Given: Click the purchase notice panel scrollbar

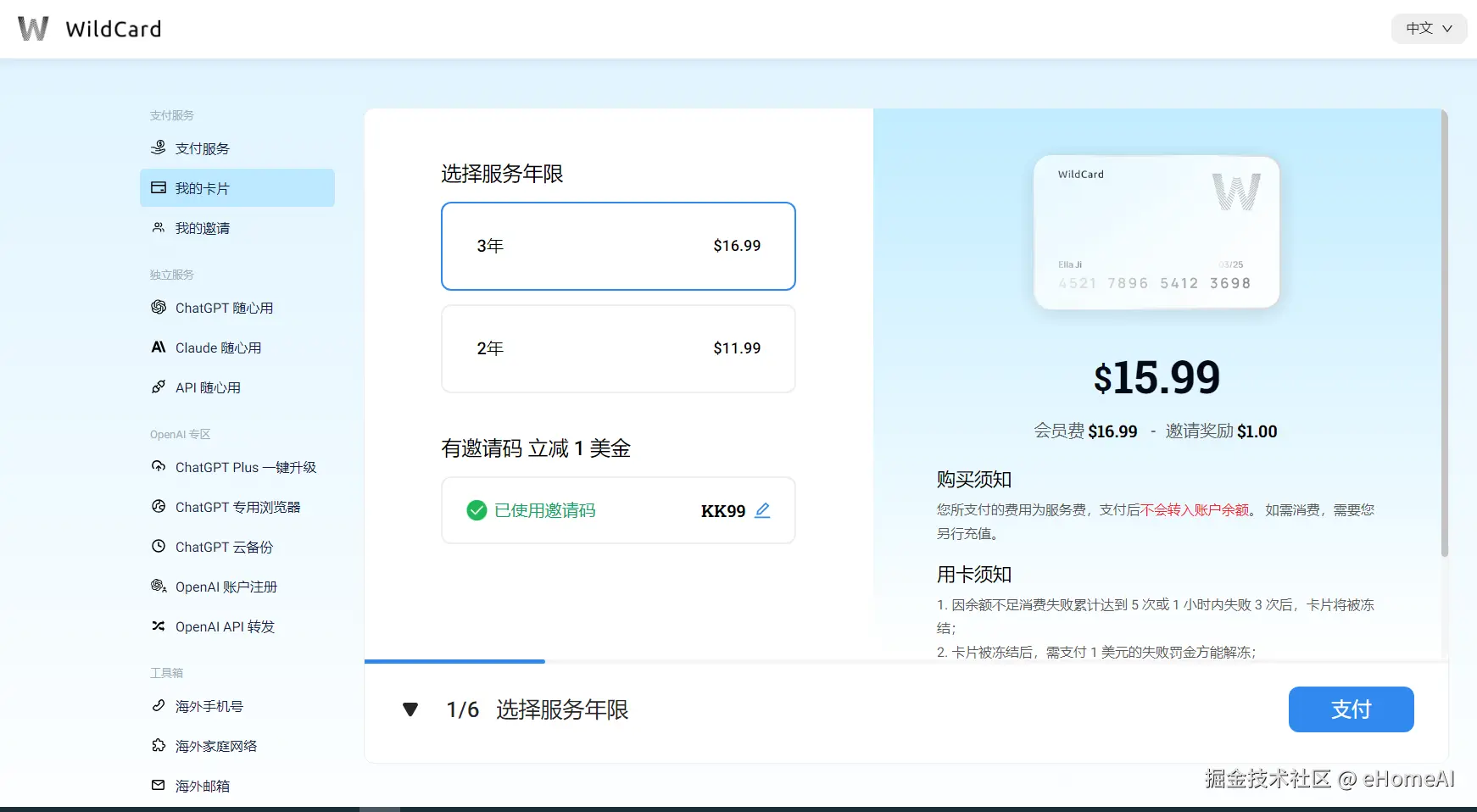Looking at the screenshot, I should tap(1444, 335).
